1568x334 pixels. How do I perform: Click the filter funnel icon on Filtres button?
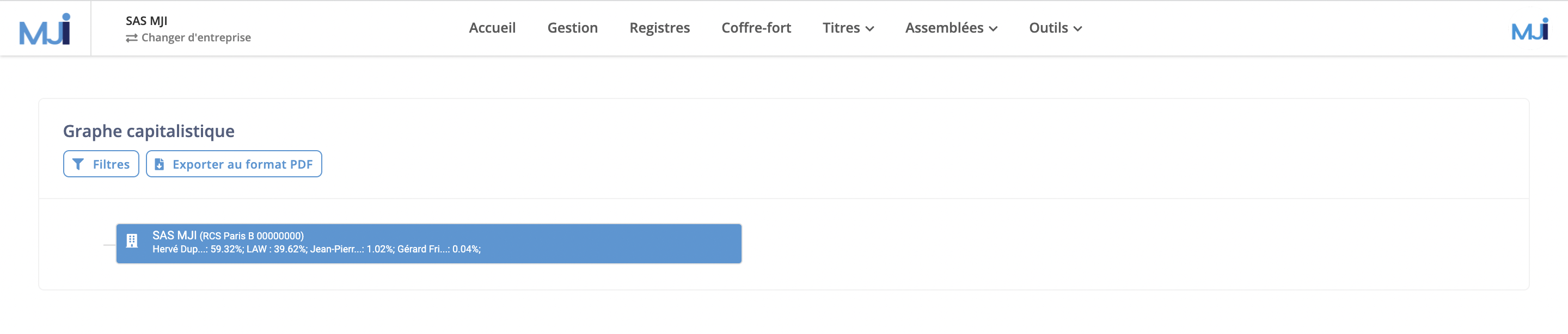click(78, 164)
